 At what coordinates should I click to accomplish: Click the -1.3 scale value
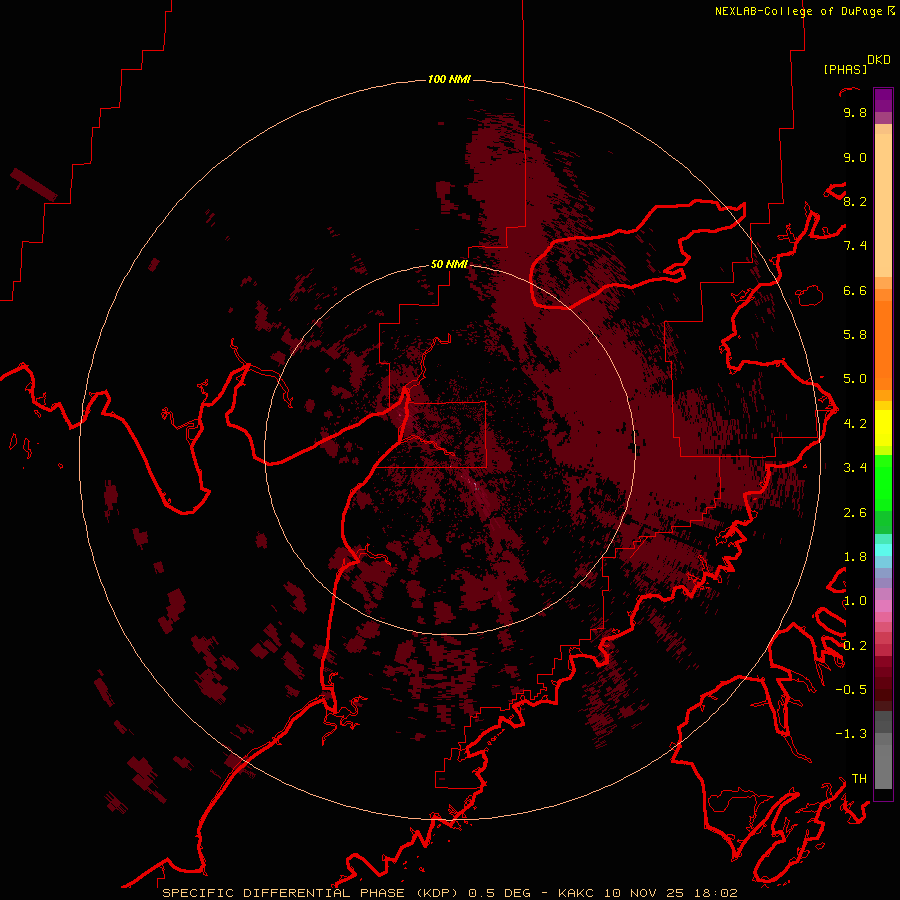point(851,734)
